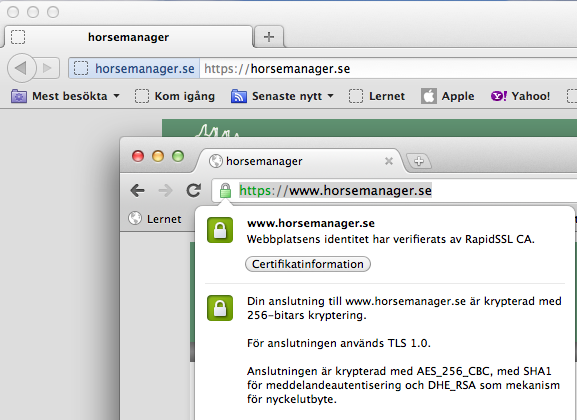Click Firefox's back navigation button
Screen dimensions: 577x420
pos(21,68)
